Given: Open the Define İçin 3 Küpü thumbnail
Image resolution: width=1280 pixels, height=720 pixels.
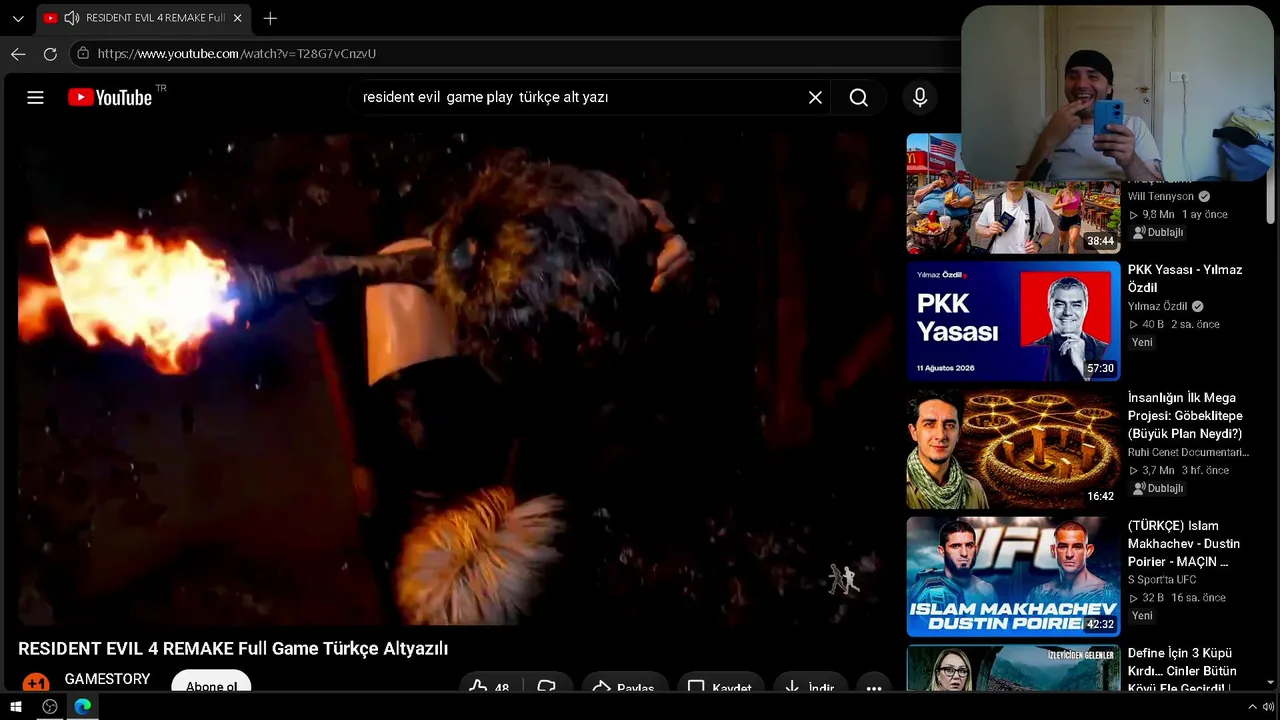Looking at the screenshot, I should (1013, 668).
